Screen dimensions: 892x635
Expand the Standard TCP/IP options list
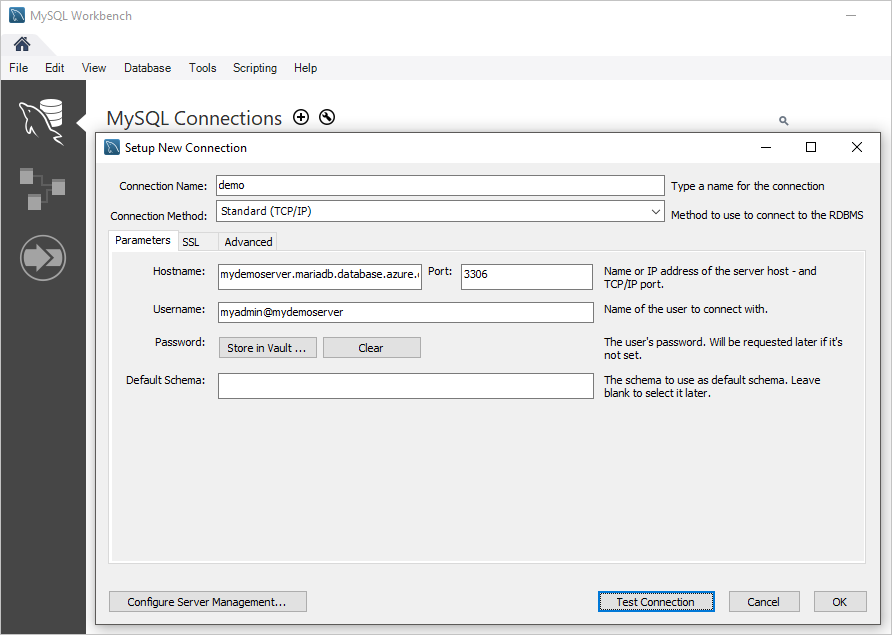tap(655, 211)
